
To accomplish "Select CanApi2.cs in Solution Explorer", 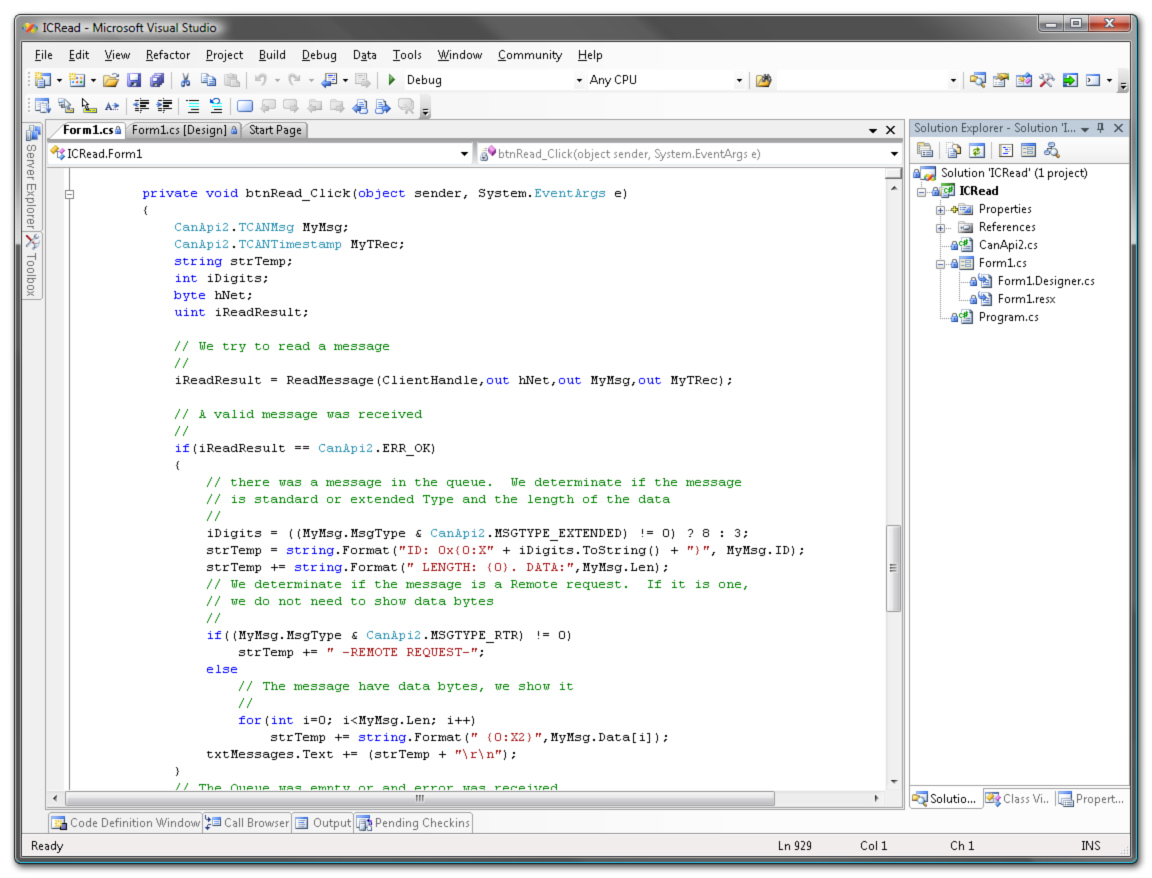I will pyautogui.click(x=1009, y=245).
